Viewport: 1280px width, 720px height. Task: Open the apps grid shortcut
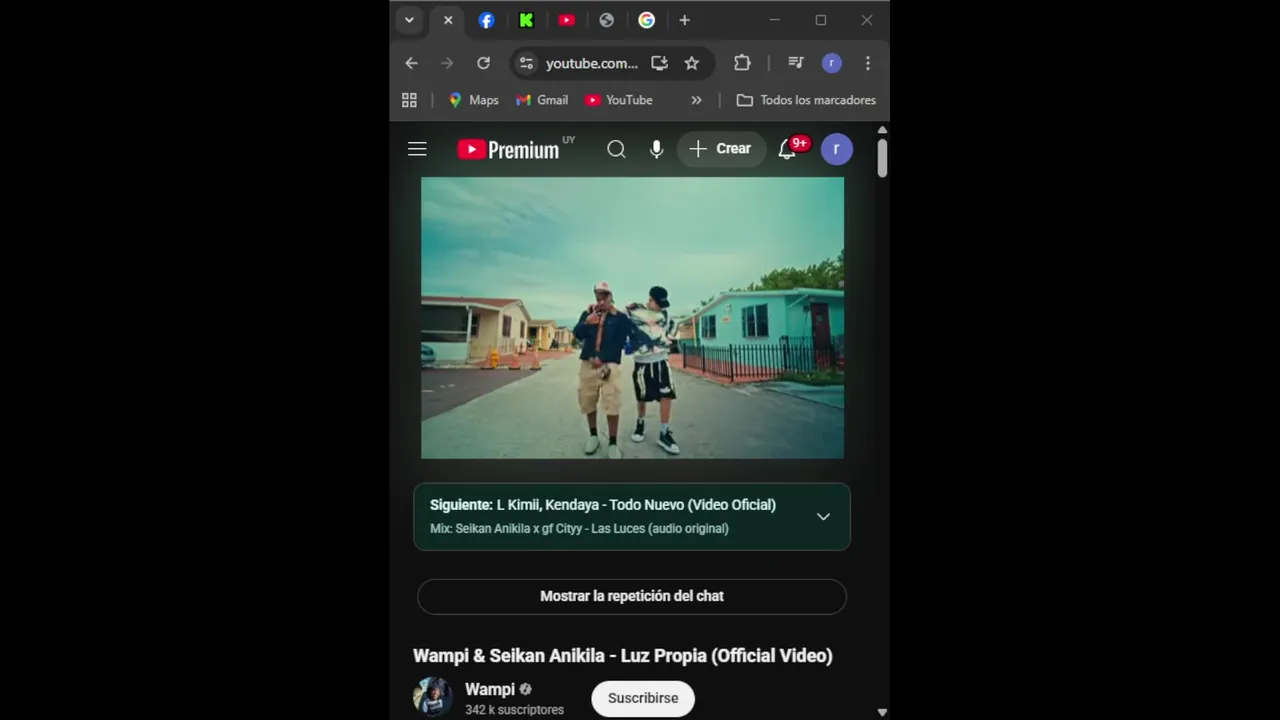click(x=409, y=100)
